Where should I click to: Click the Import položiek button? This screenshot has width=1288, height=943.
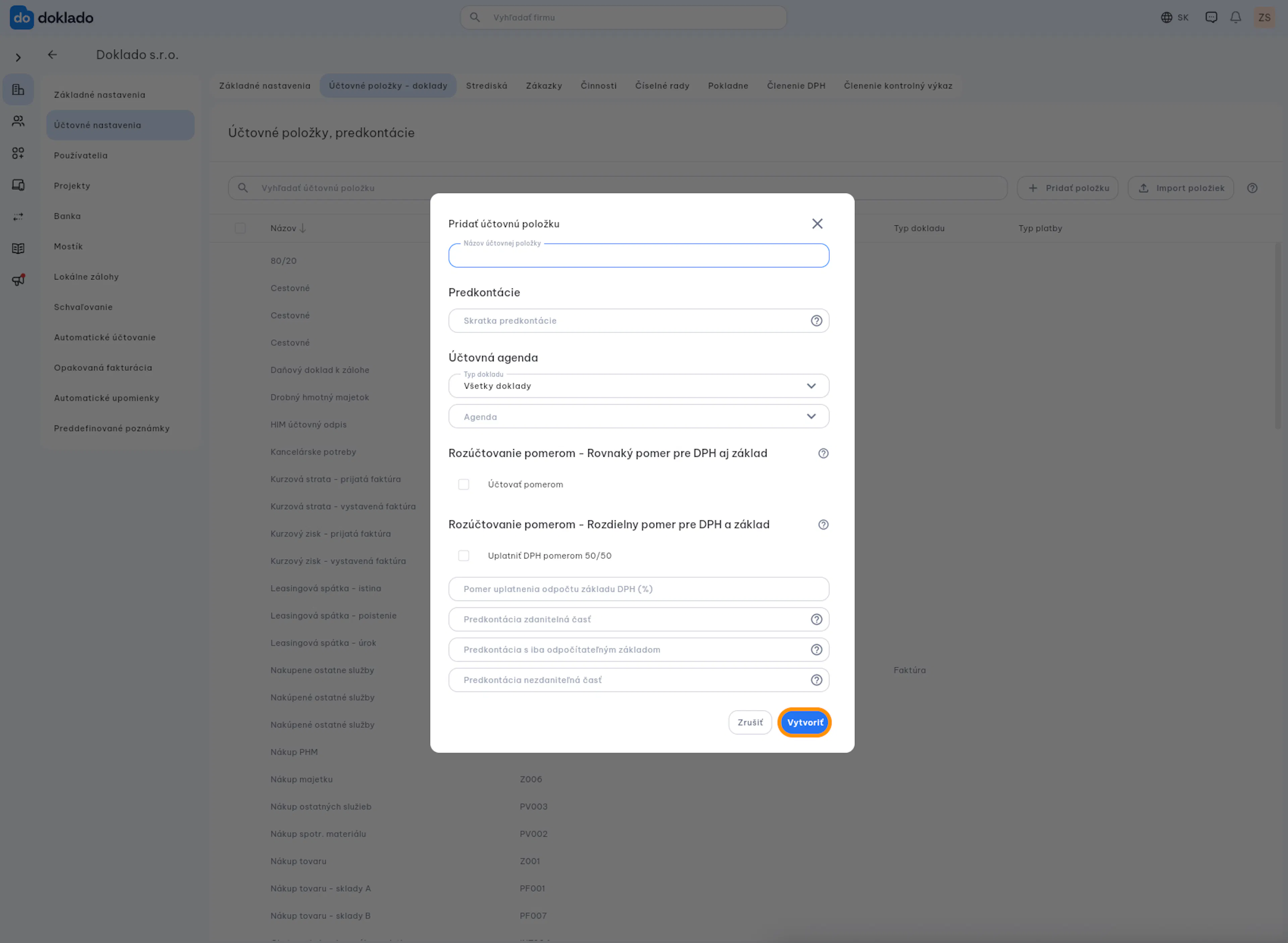pos(1181,188)
